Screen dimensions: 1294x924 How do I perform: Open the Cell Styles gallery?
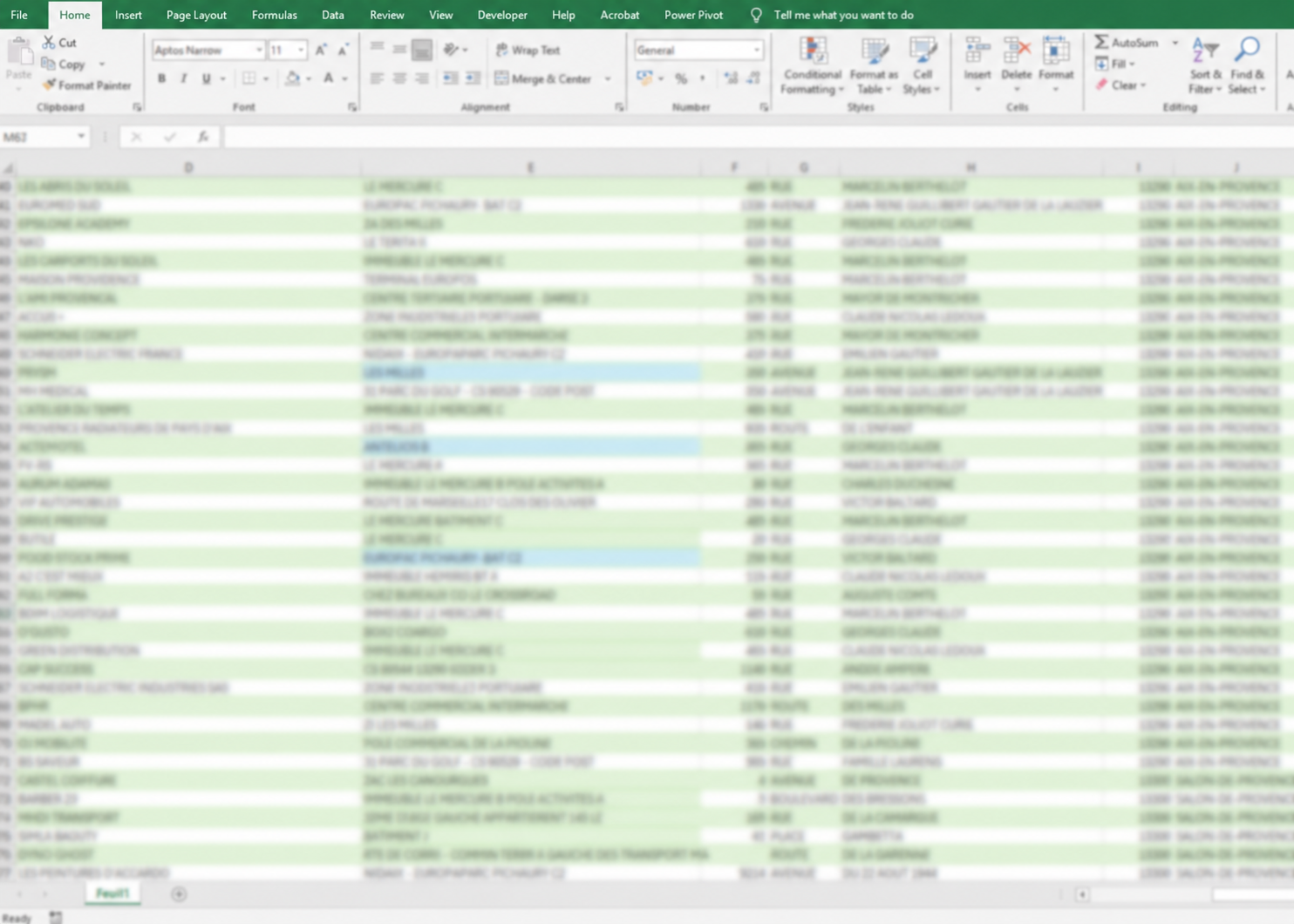pyautogui.click(x=922, y=66)
